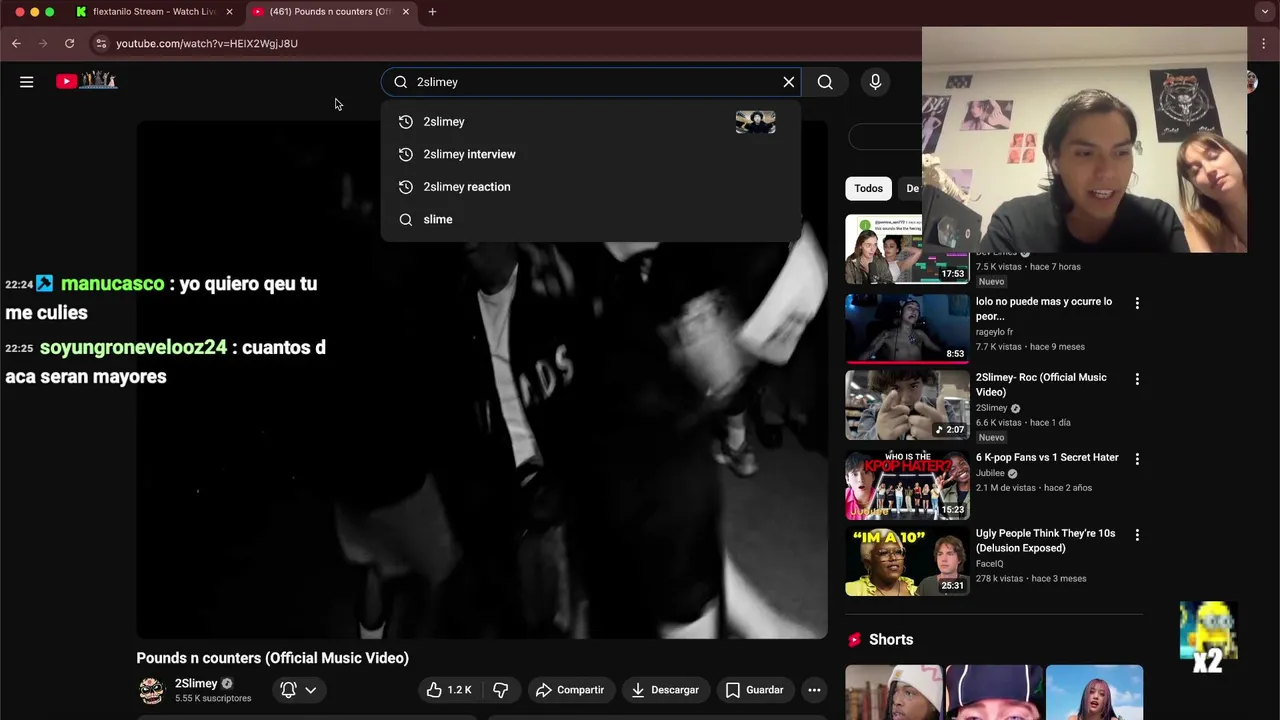1280x720 pixels.
Task: Open '6 K-pop Fans vs 1 Secret Hater' title
Action: (1047, 457)
